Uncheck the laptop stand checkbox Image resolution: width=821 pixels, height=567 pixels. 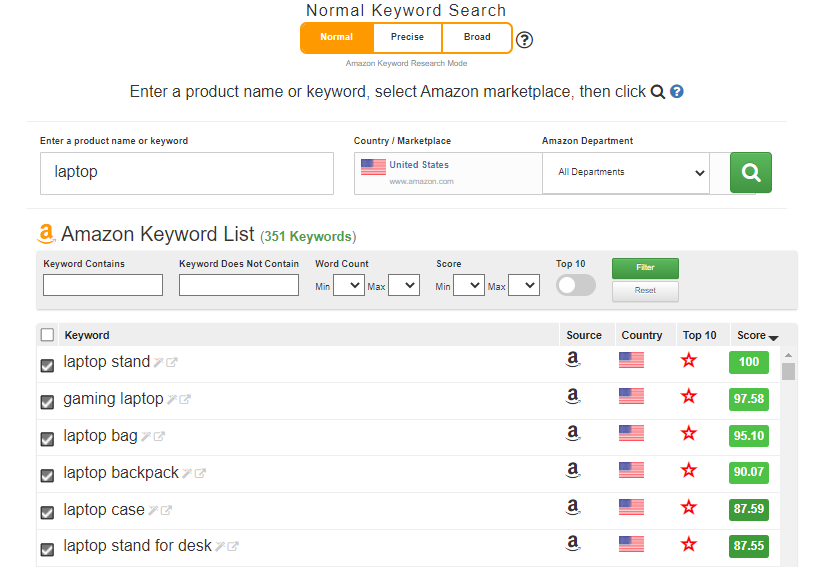click(47, 365)
